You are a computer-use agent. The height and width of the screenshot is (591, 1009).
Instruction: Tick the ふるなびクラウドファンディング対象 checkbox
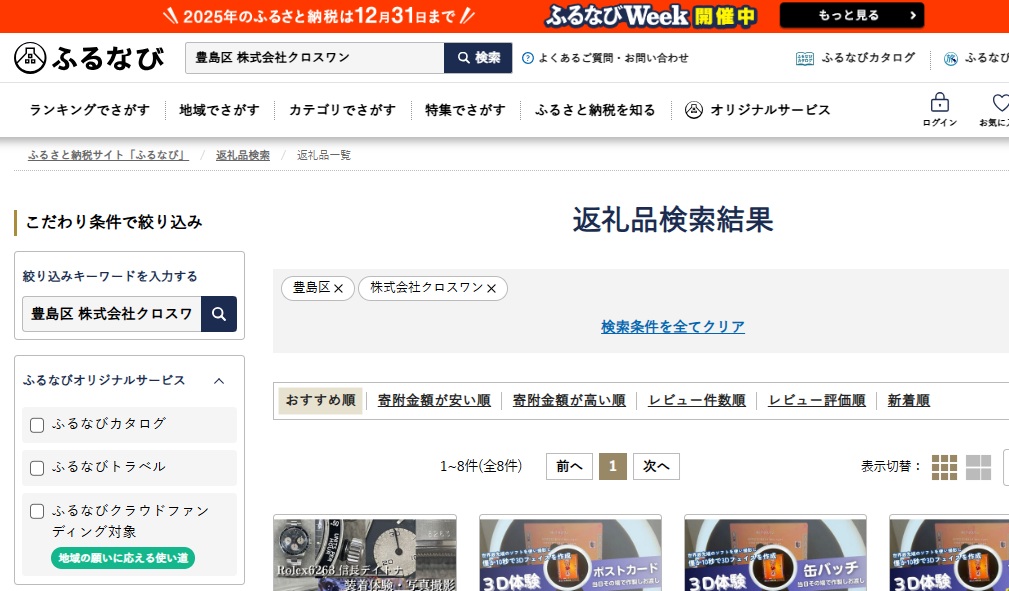coord(37,511)
